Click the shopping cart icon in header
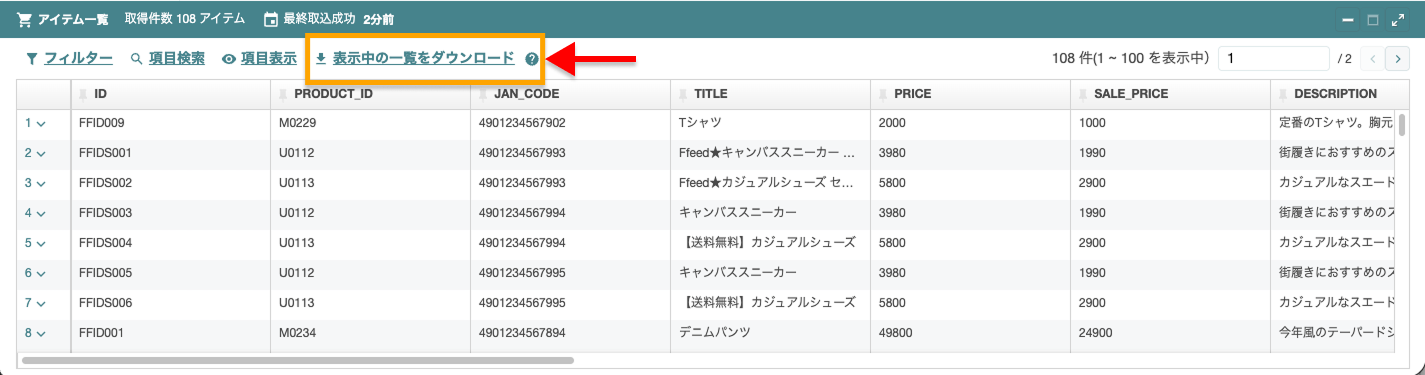The image size is (1425, 375). tap(25, 19)
